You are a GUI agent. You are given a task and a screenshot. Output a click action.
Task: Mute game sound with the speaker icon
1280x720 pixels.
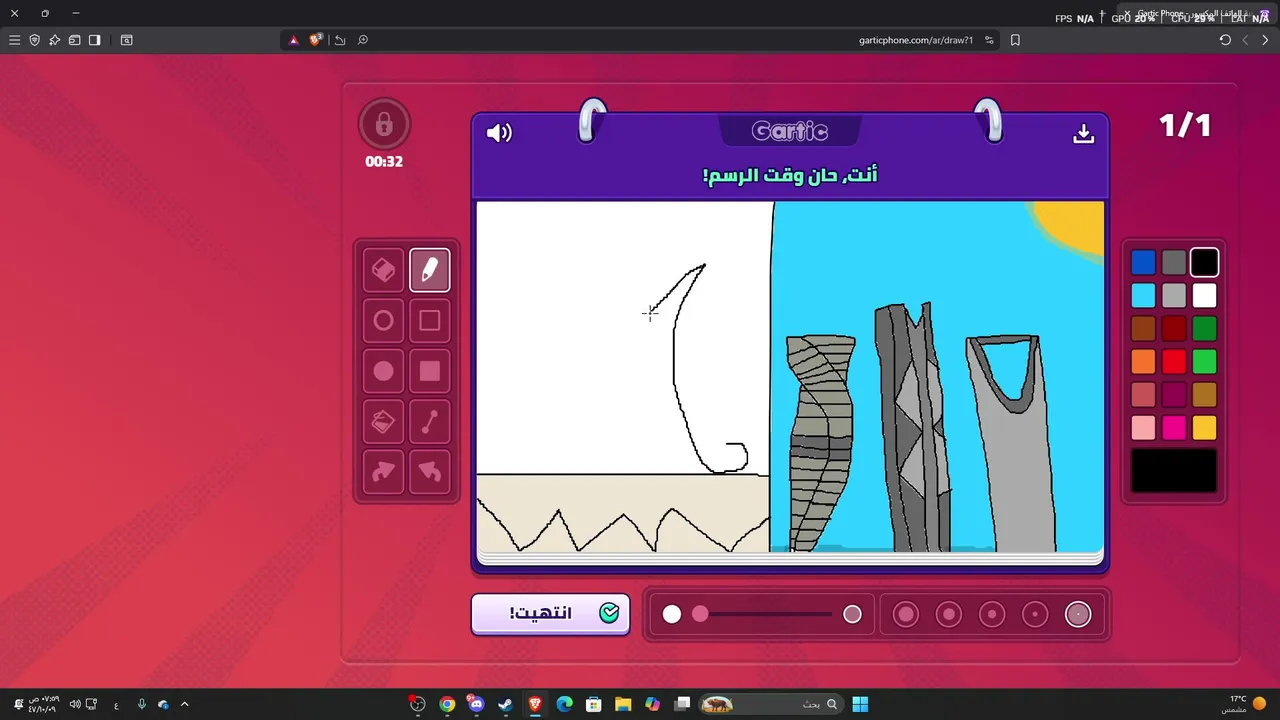pyautogui.click(x=498, y=133)
